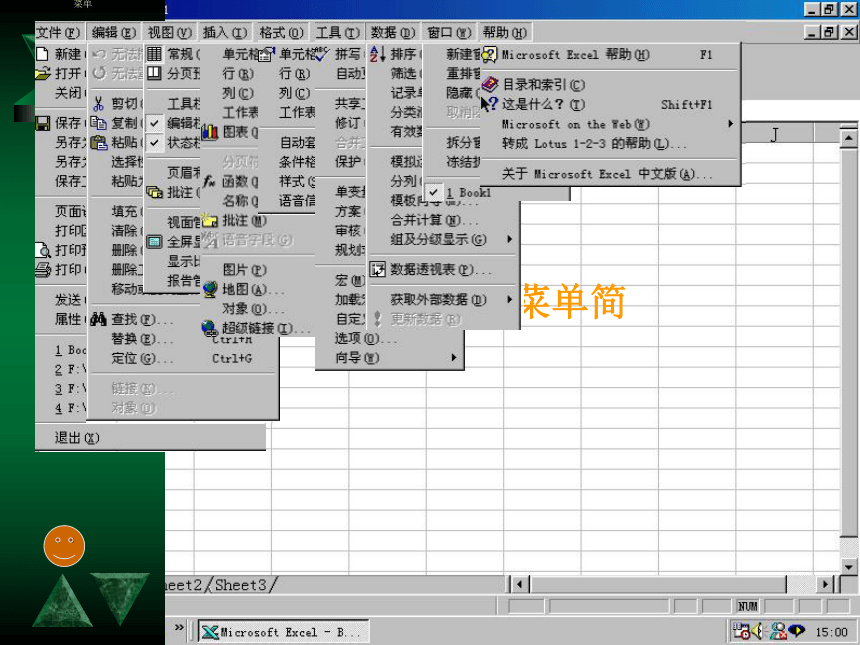Screen dimensions: 860x645
Task: Open the 编辑(E) menu
Action: click(114, 33)
